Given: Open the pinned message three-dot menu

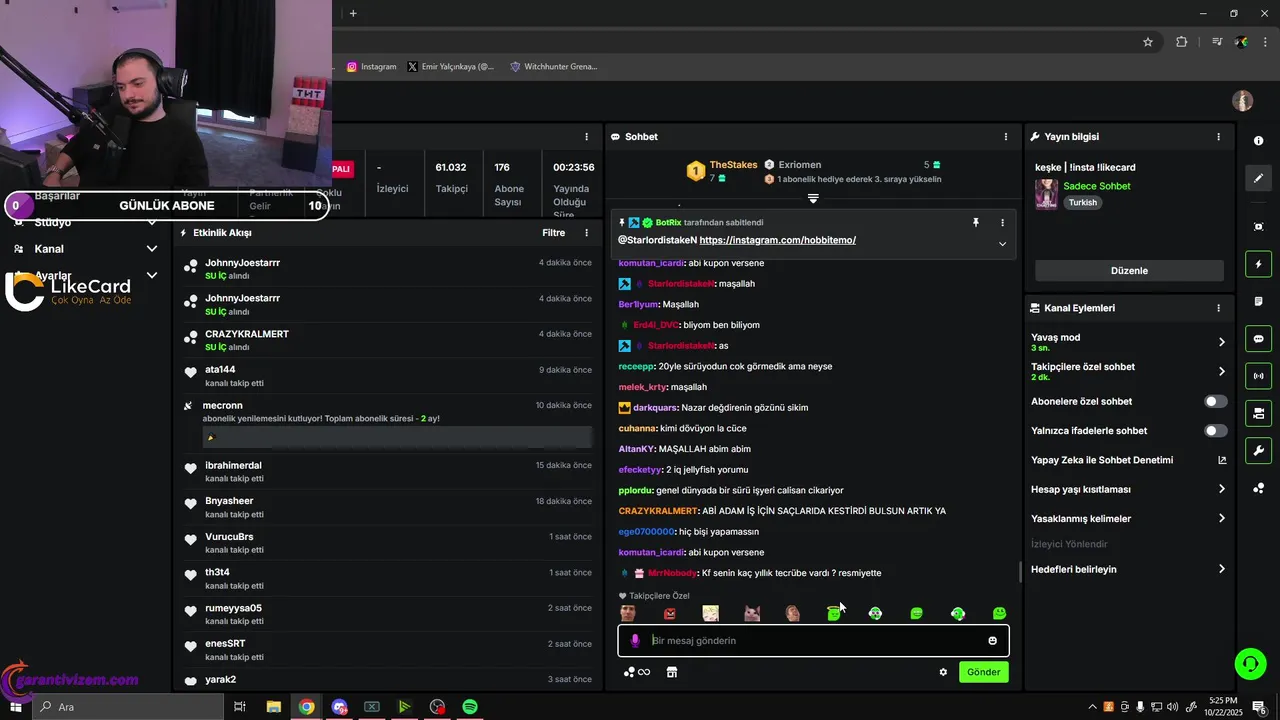Looking at the screenshot, I should [1002, 222].
